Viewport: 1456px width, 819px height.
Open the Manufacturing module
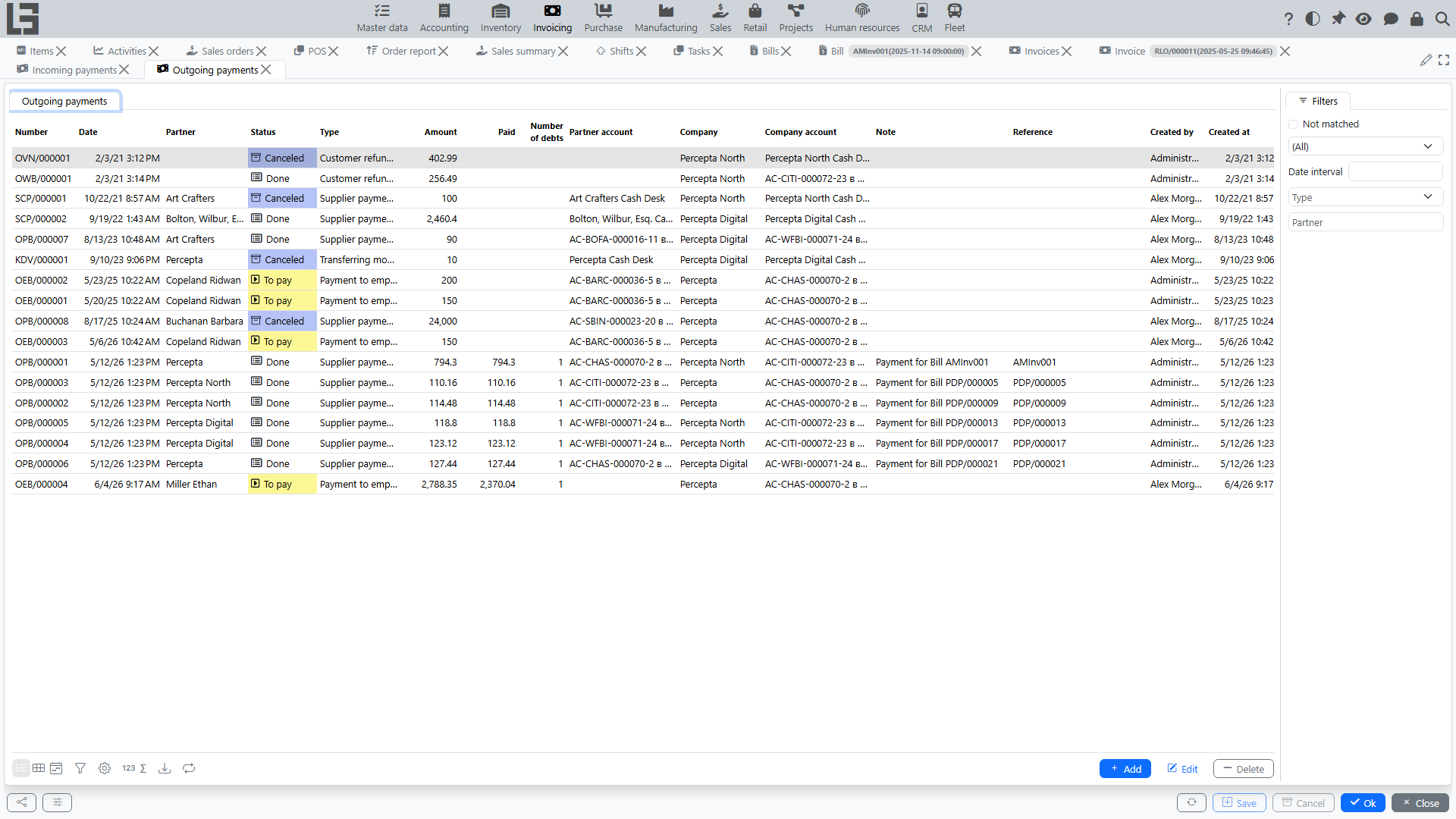pos(666,18)
